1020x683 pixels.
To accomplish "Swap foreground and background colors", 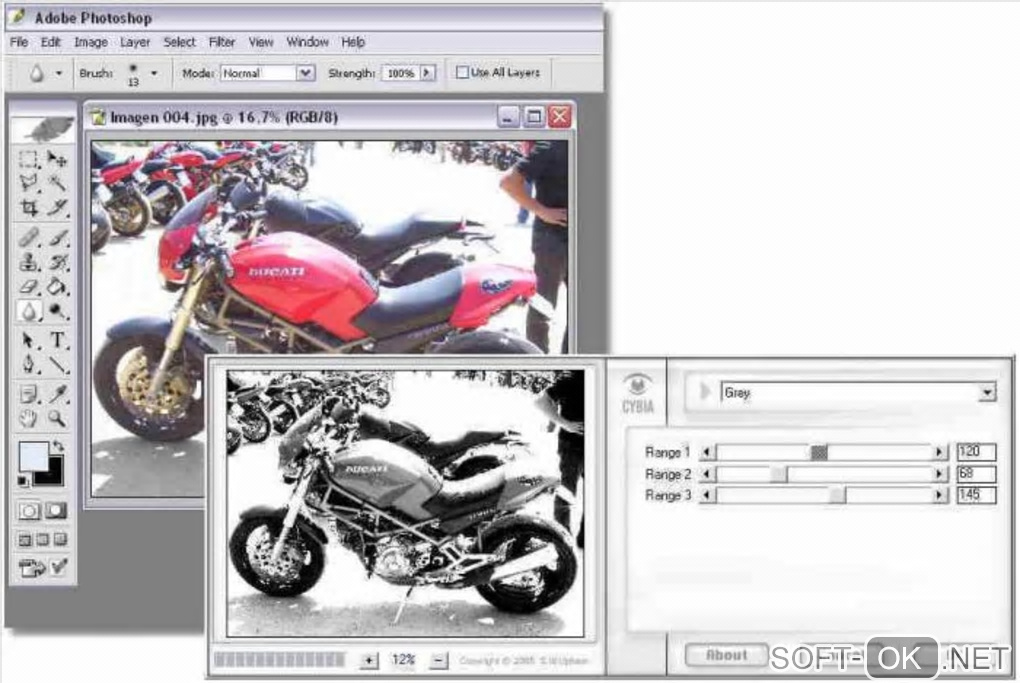I will 58,446.
